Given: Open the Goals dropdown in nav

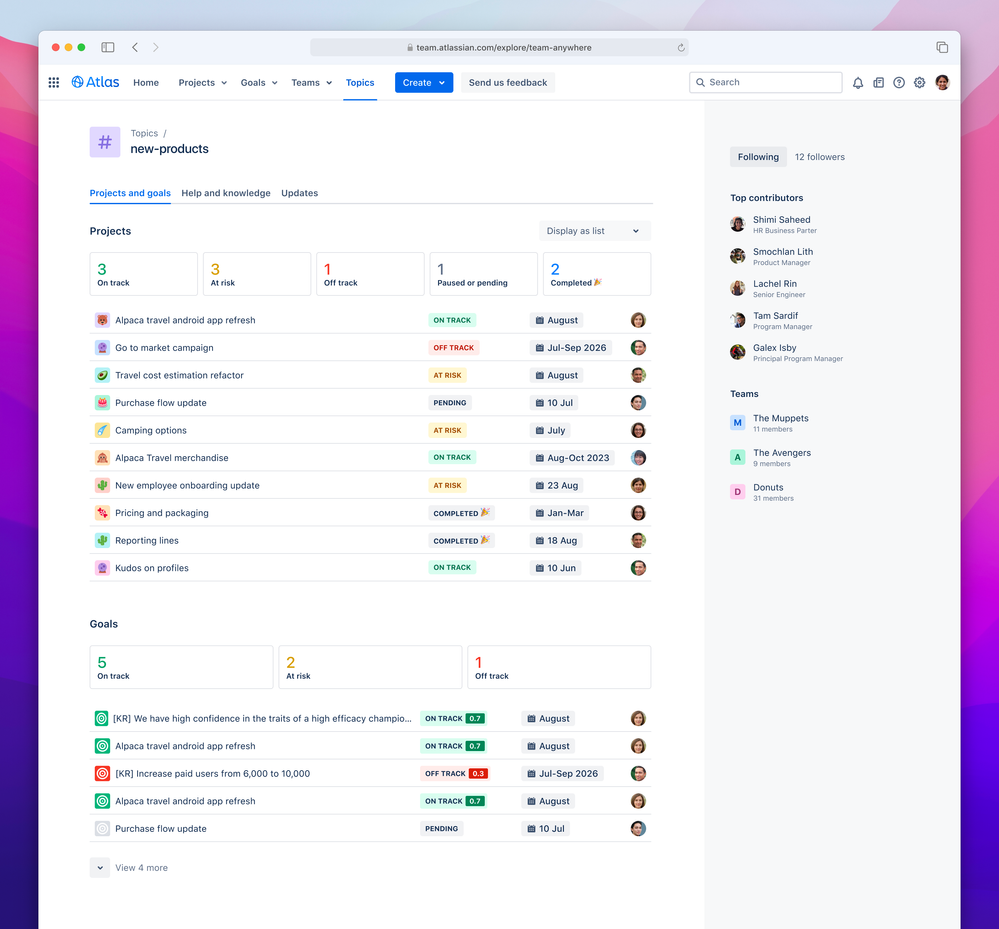Looking at the screenshot, I should pyautogui.click(x=259, y=83).
